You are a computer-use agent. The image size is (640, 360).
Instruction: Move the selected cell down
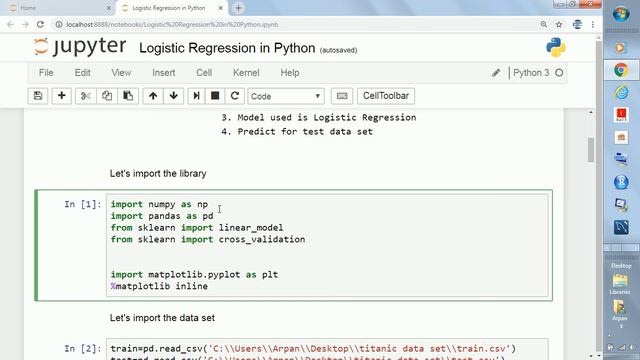173,96
